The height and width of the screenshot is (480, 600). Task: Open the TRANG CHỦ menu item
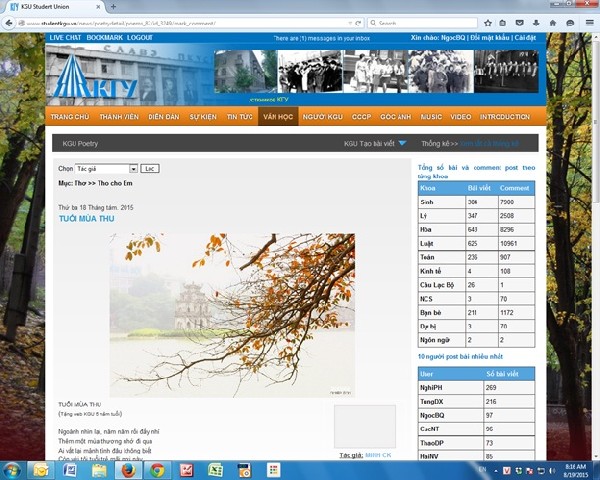[70, 117]
